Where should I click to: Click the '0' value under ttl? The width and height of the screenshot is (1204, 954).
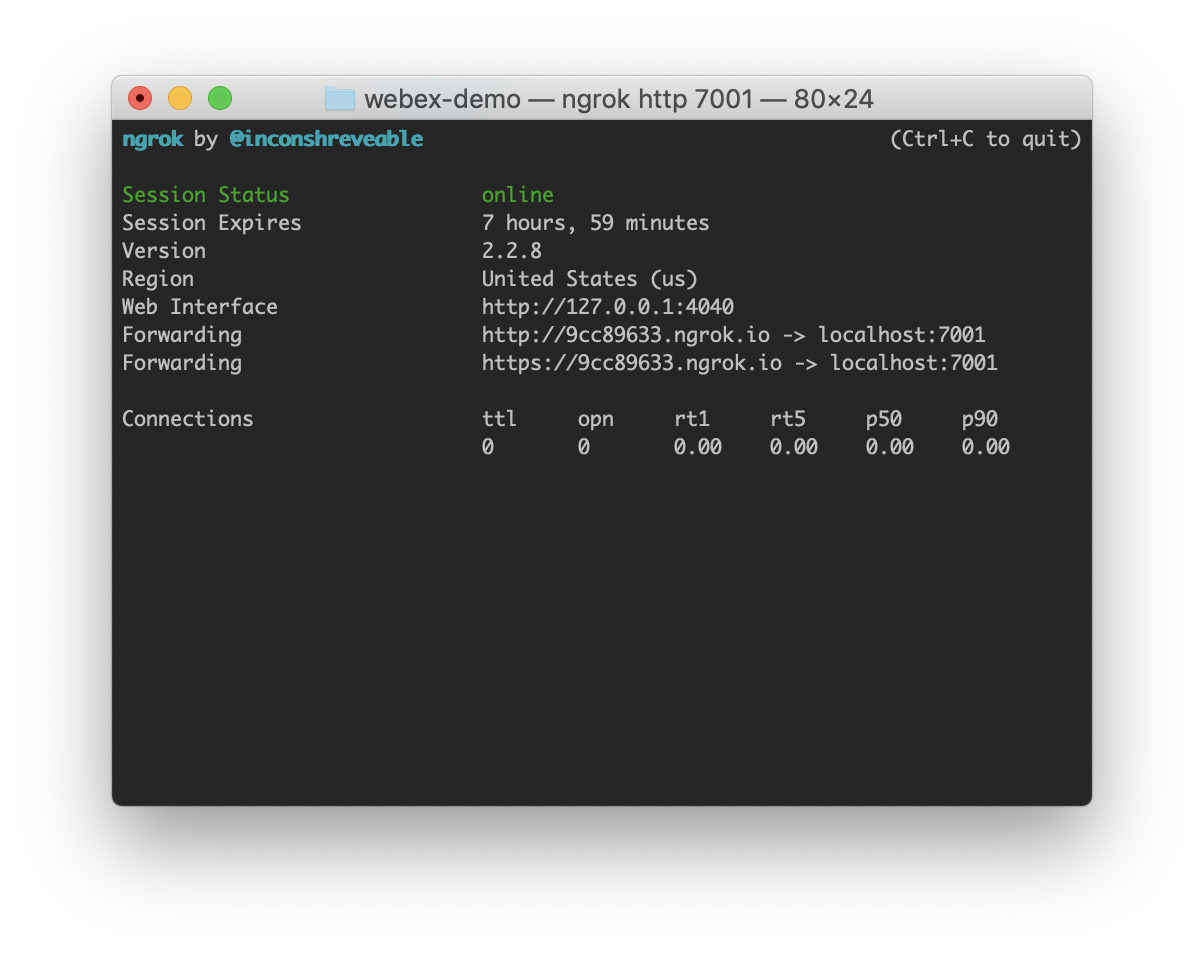click(488, 447)
